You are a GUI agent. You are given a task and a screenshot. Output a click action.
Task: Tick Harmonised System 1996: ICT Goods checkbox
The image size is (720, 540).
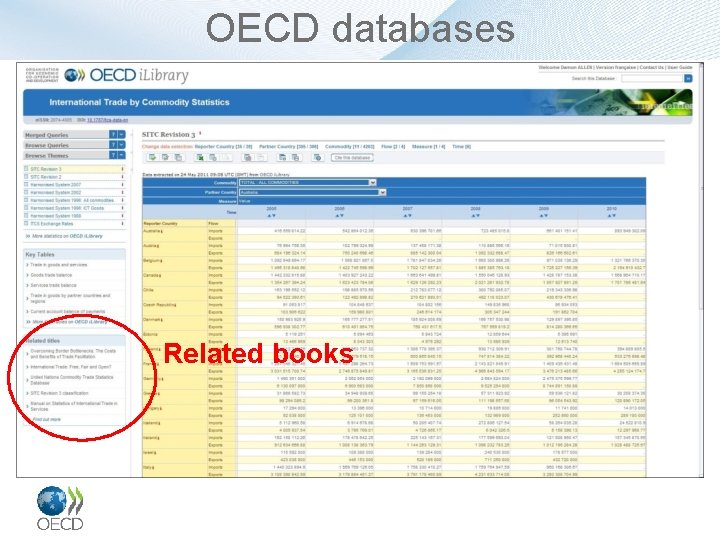tap(26, 208)
